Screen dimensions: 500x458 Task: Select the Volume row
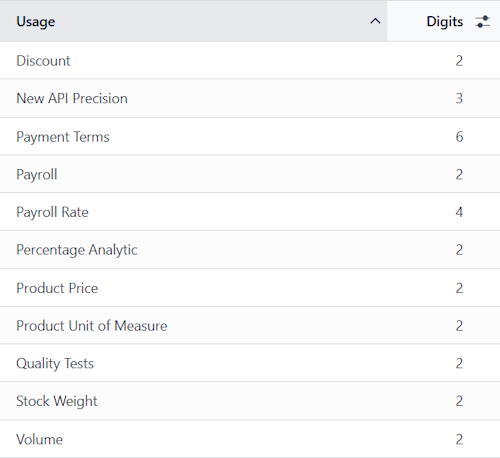(250, 439)
